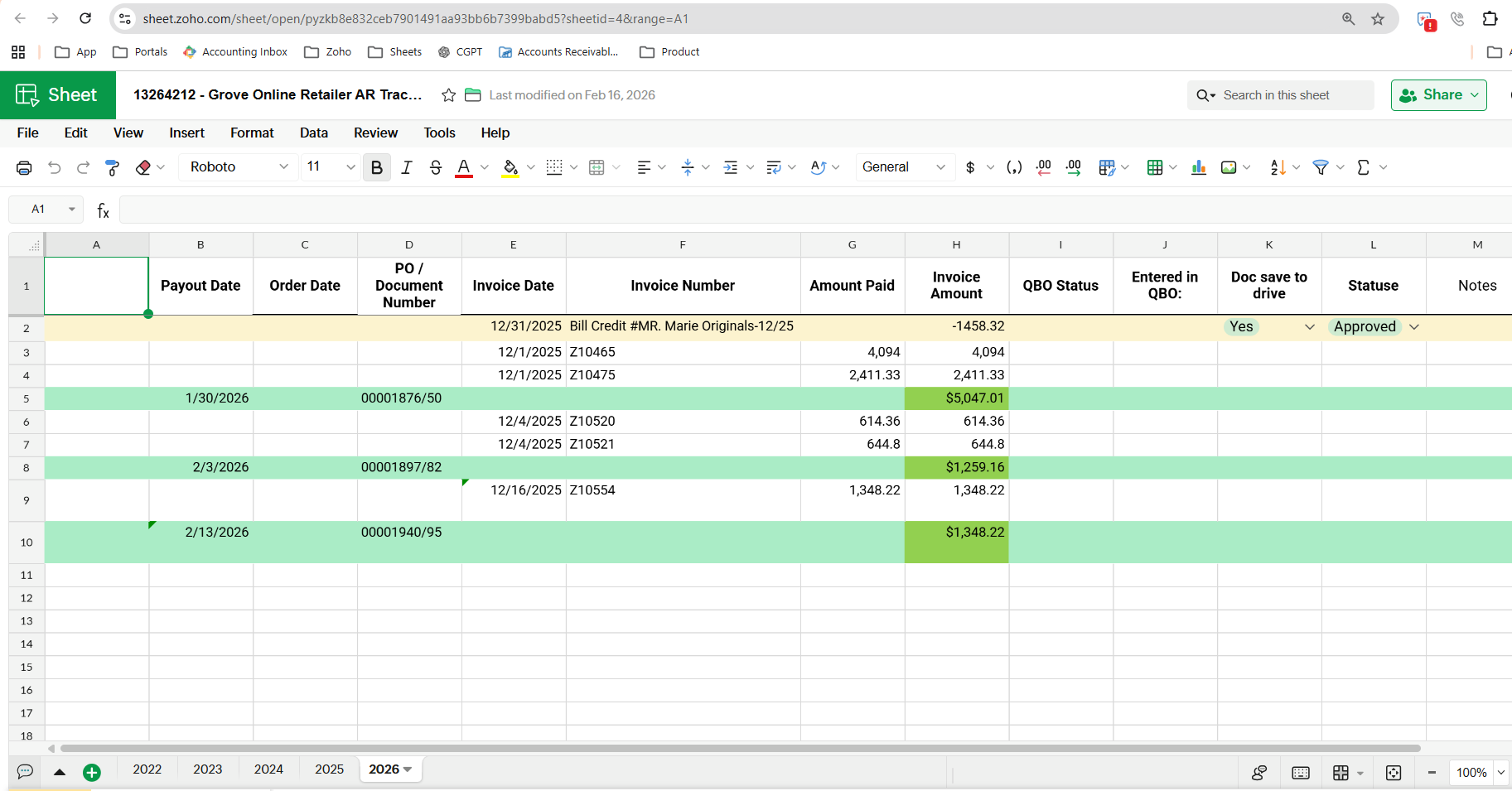The image size is (1512, 791).
Task: Click the Filter funnel icon
Action: coord(1321,167)
